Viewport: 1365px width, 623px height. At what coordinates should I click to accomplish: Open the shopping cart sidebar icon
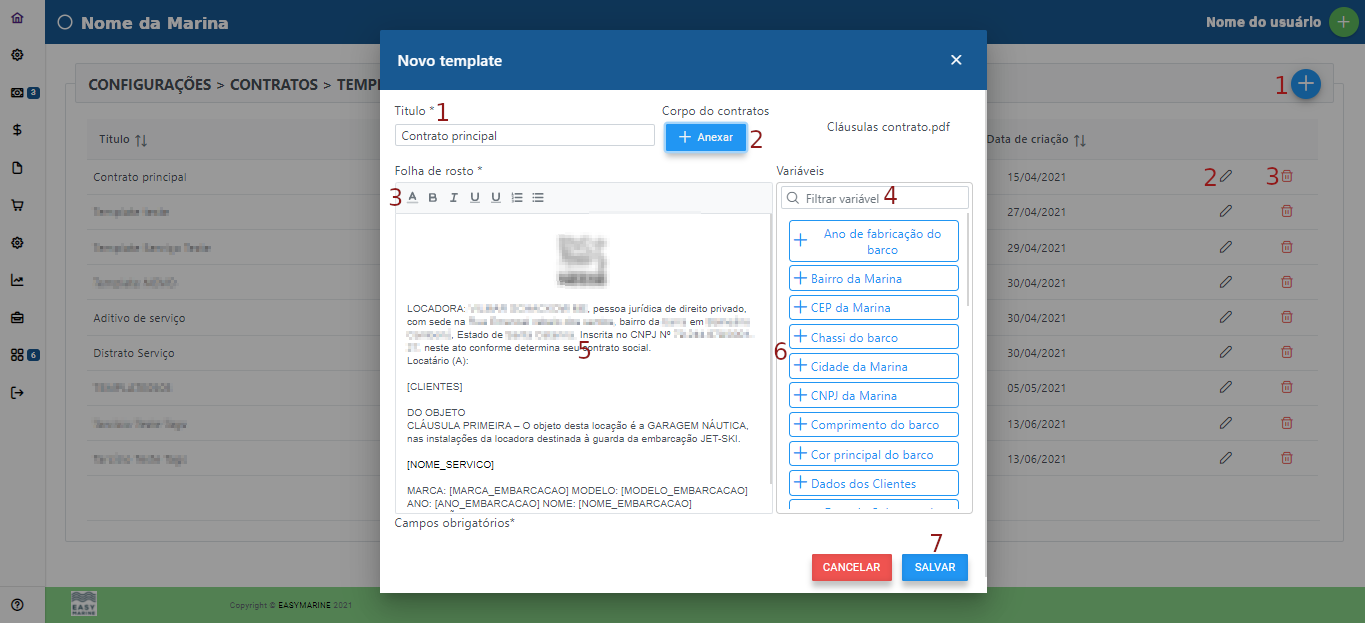17,206
